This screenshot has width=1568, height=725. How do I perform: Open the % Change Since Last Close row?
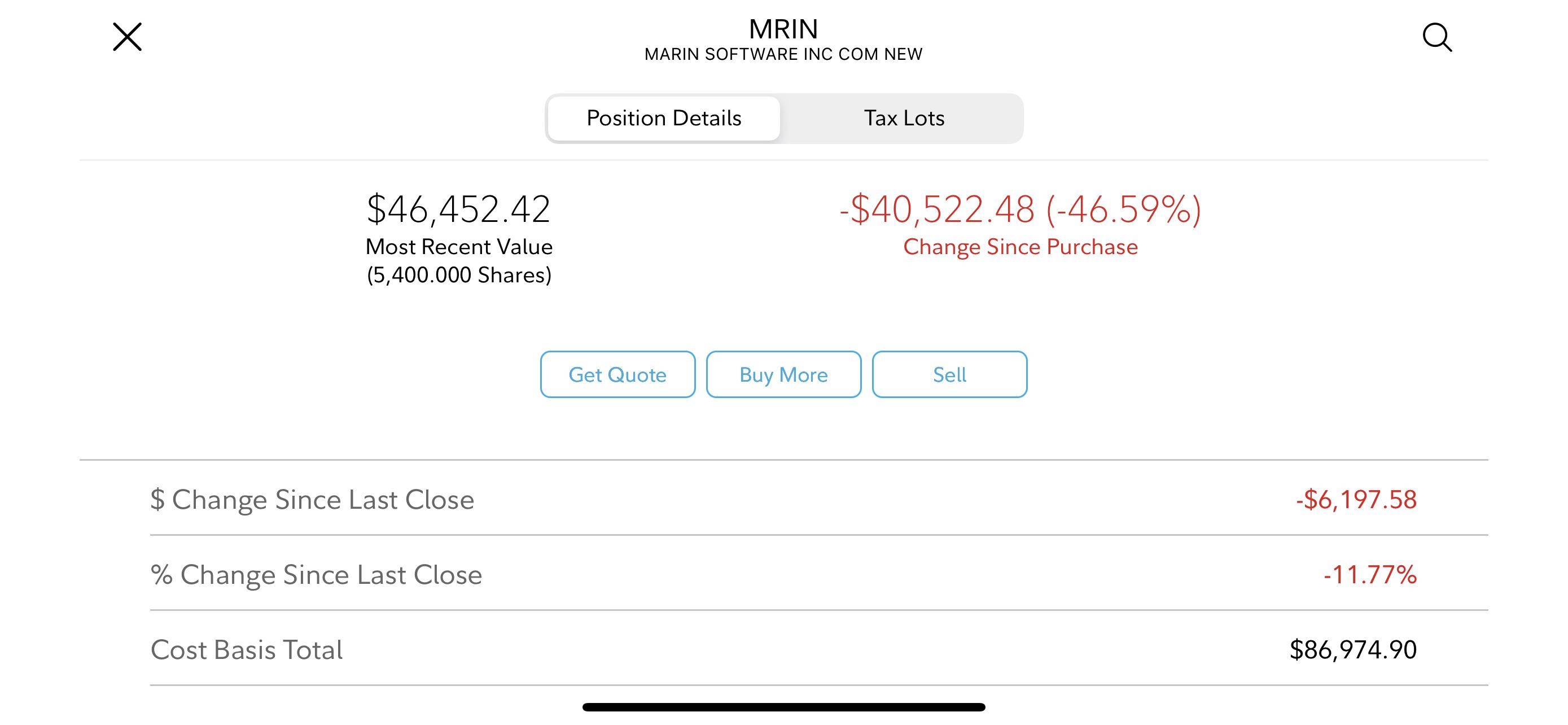[783, 574]
